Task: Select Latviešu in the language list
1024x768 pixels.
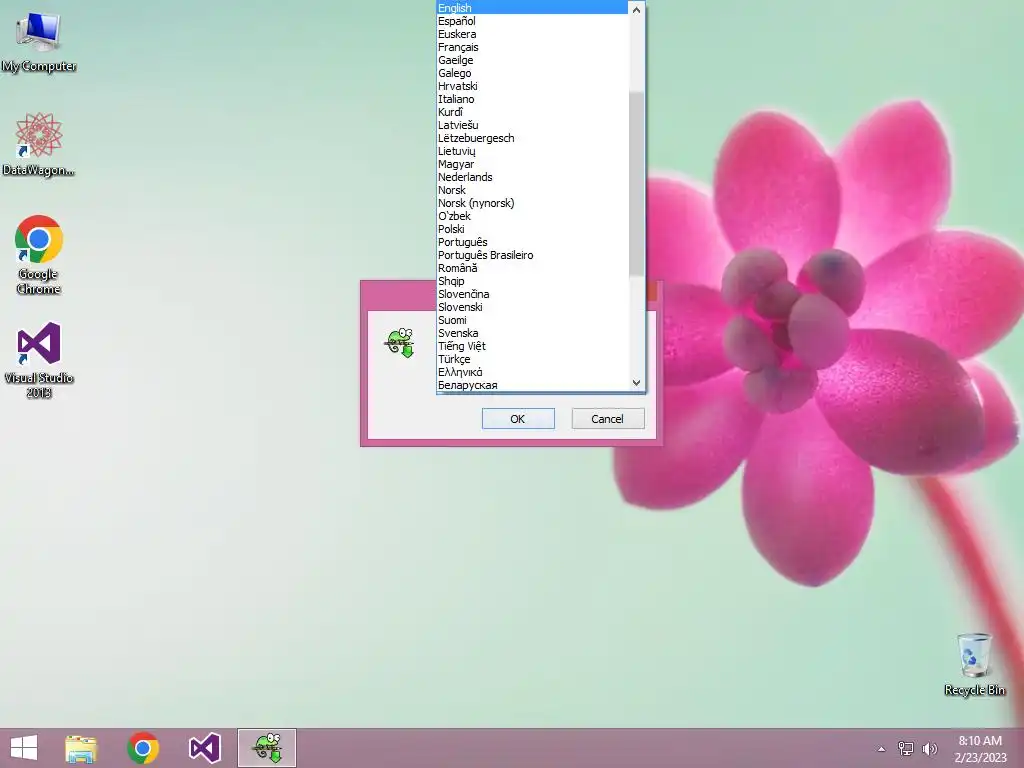Action: pyautogui.click(x=532, y=125)
